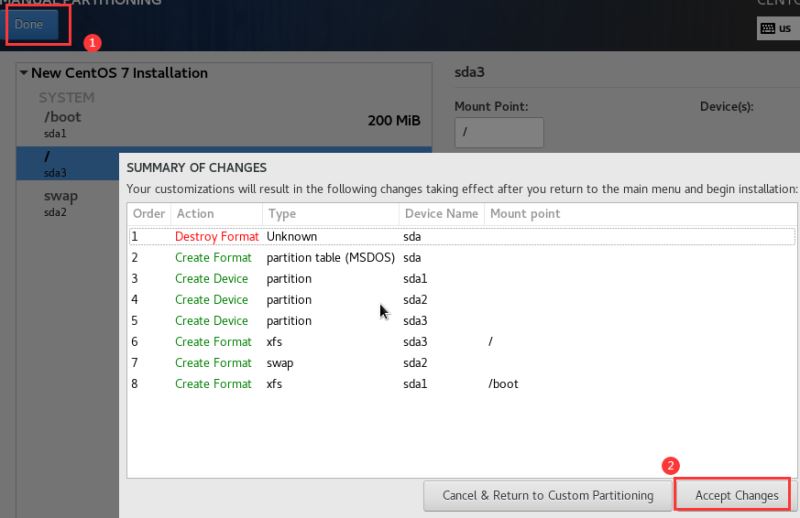Image resolution: width=800 pixels, height=518 pixels.
Task: Sort by the Type column header
Action: click(x=283, y=214)
